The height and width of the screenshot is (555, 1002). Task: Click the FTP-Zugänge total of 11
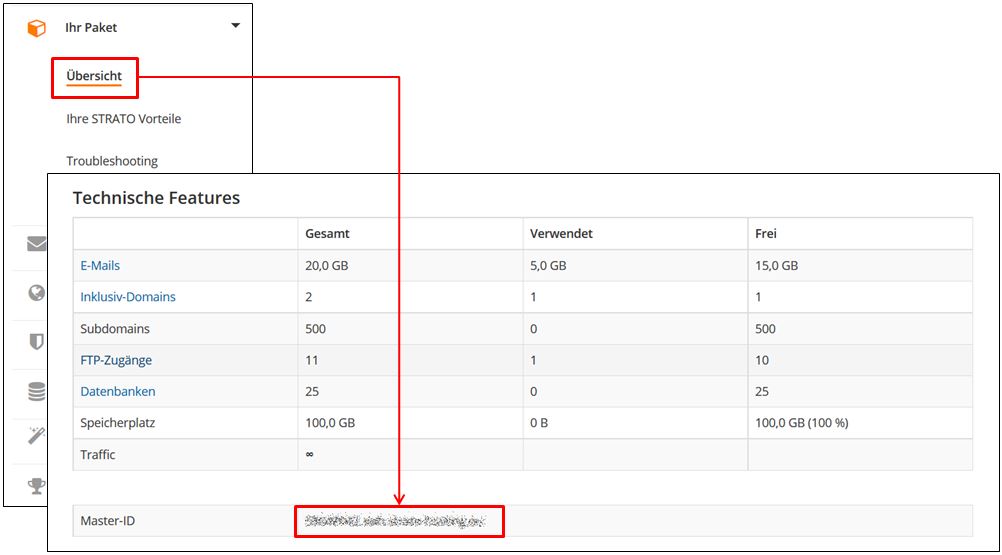pos(311,360)
